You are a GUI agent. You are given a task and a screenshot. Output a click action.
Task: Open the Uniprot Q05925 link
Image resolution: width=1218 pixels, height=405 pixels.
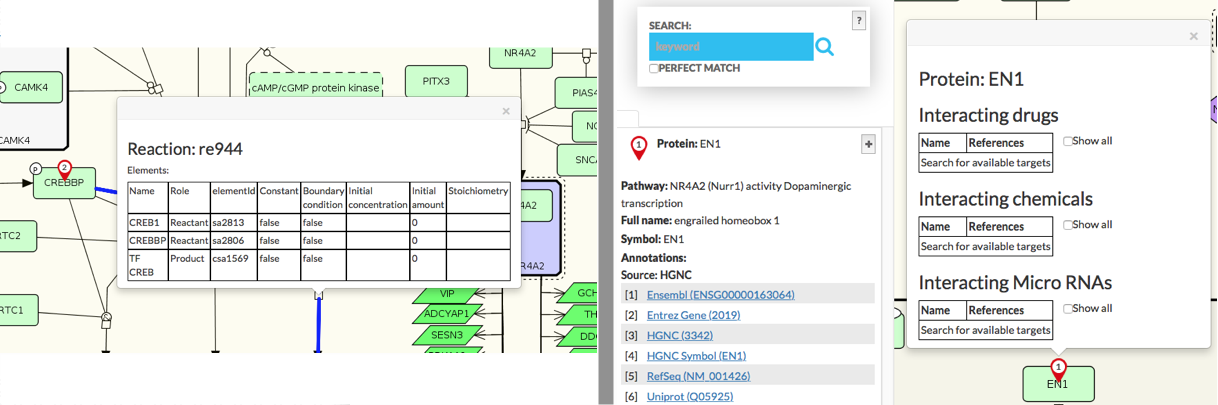690,397
